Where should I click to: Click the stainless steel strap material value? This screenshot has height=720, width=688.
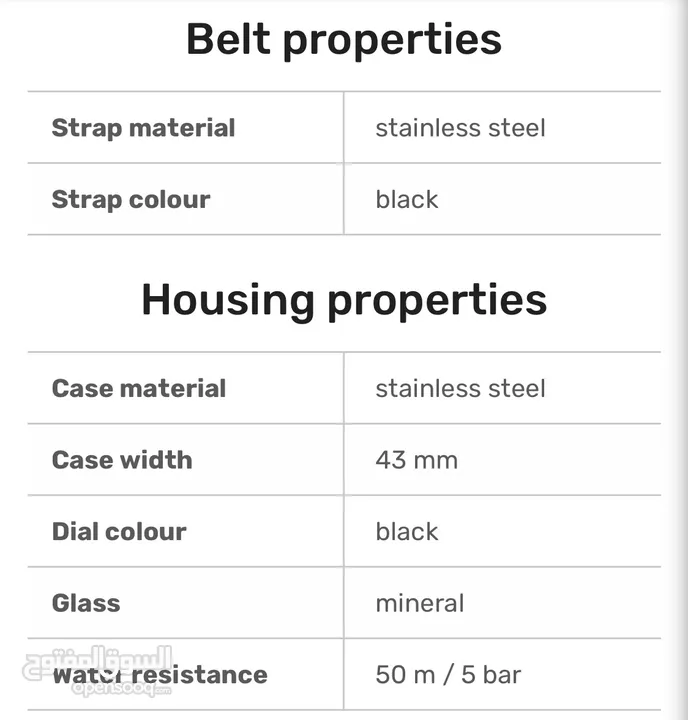click(461, 128)
